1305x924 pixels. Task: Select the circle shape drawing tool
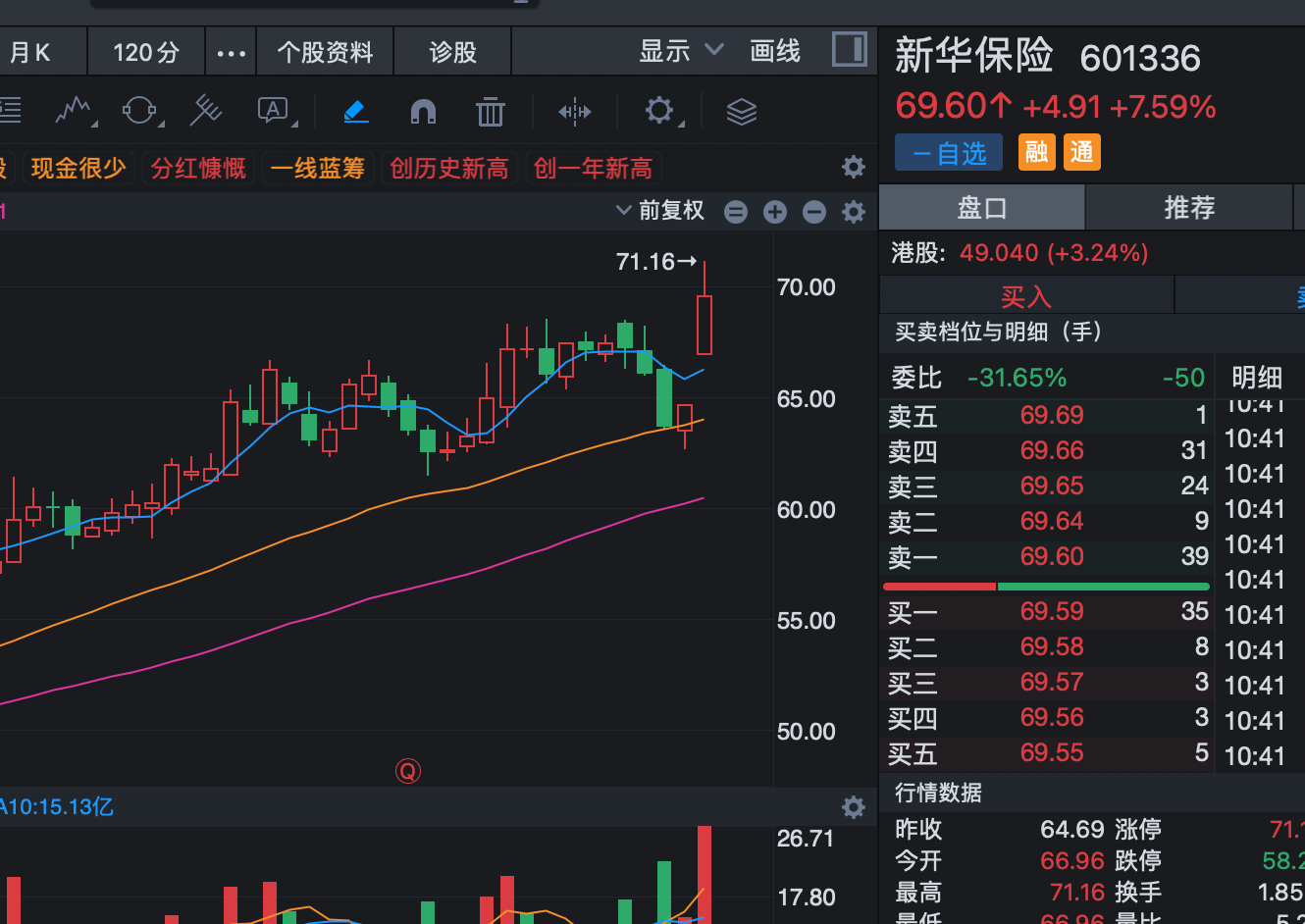[139, 111]
